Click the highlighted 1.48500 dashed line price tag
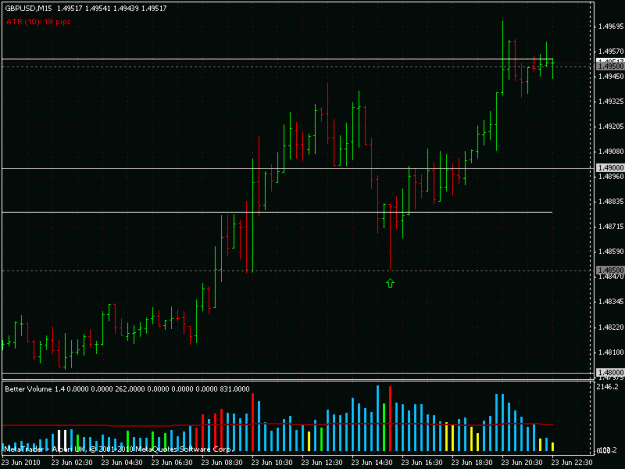This screenshot has height=469, width=625. click(x=610, y=270)
